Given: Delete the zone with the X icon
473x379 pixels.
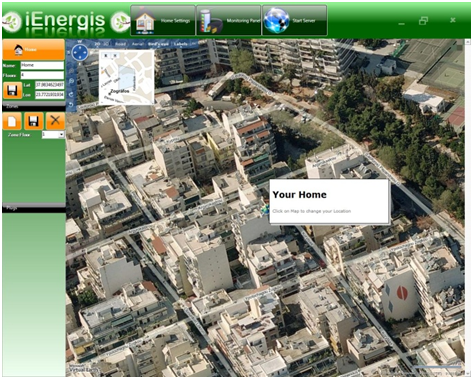Looking at the screenshot, I should pyautogui.click(x=55, y=121).
